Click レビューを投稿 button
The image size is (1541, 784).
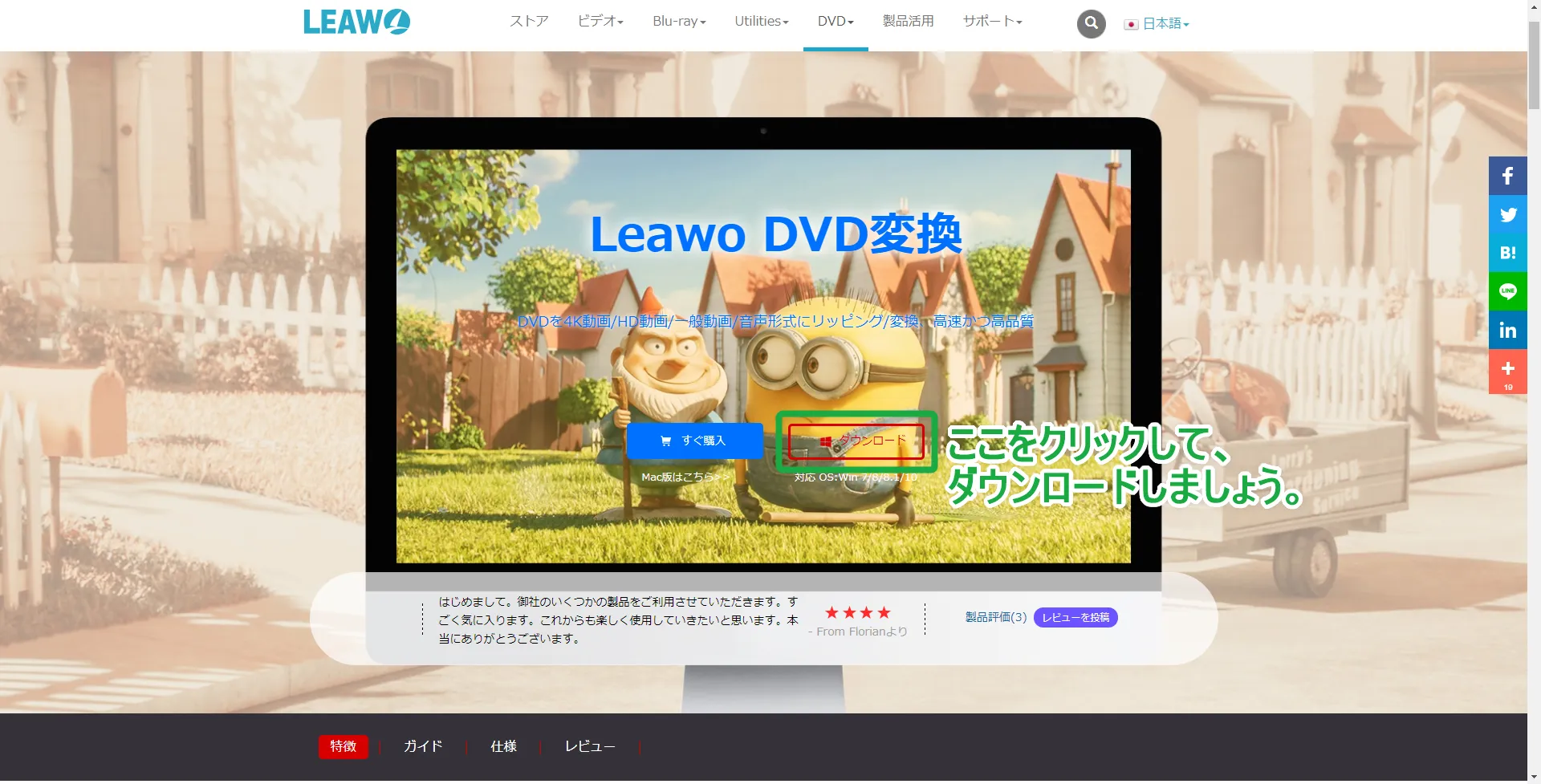tap(1075, 617)
